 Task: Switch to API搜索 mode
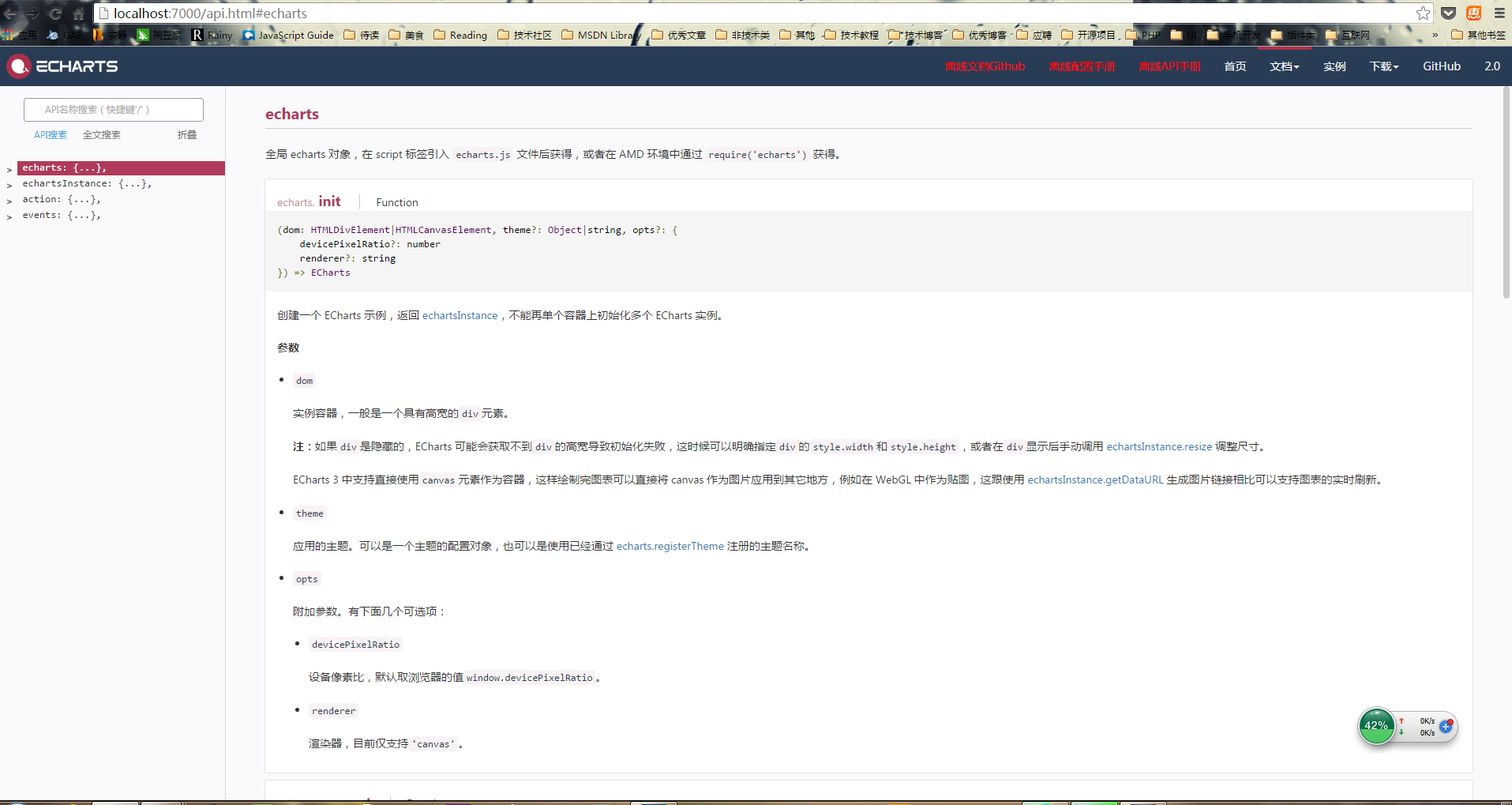(51, 135)
